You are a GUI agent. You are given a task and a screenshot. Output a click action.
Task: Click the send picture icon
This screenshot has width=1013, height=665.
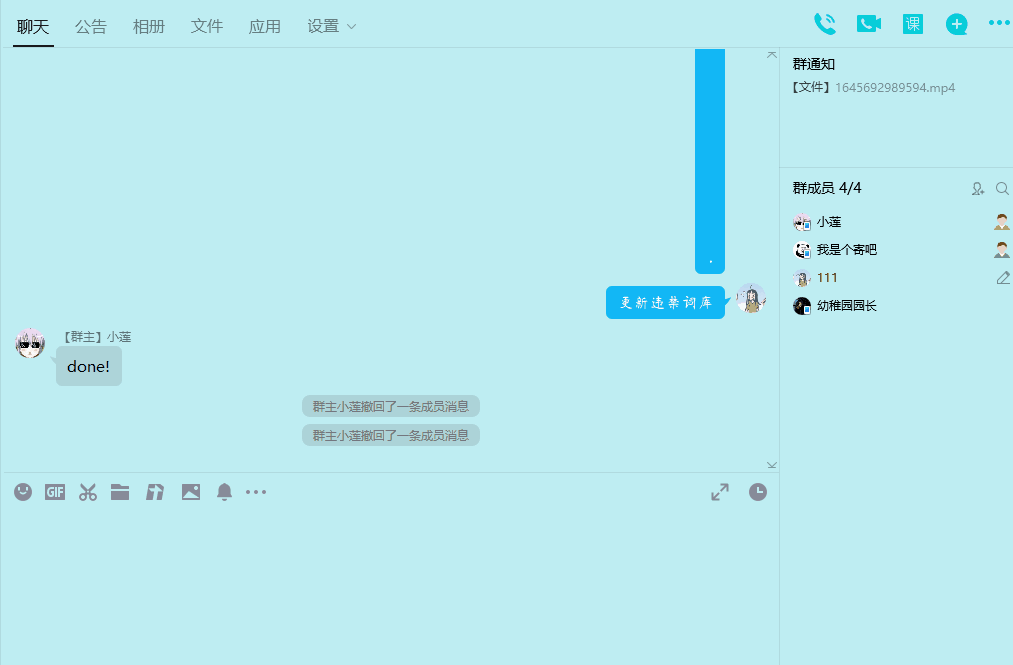191,492
